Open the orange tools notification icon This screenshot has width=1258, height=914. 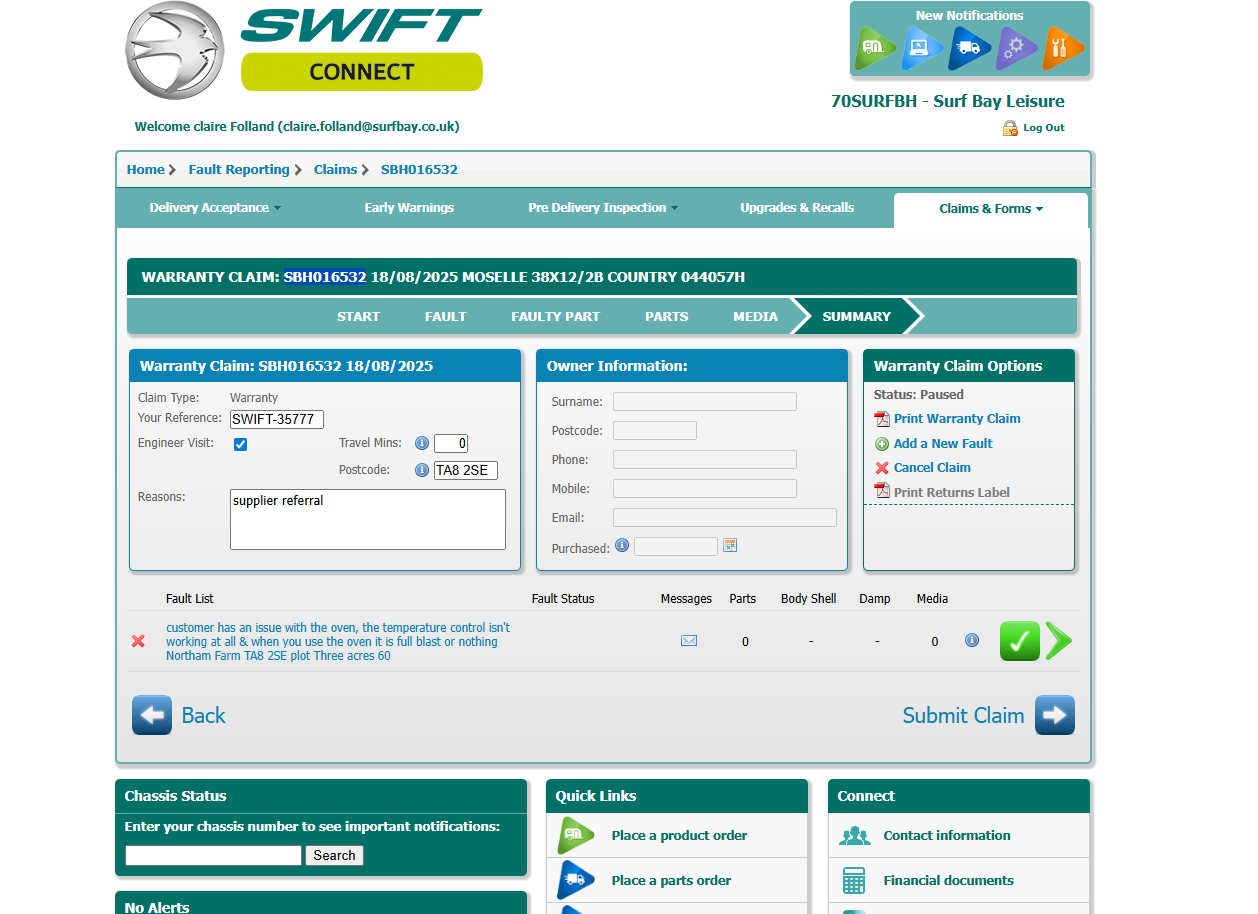1062,47
